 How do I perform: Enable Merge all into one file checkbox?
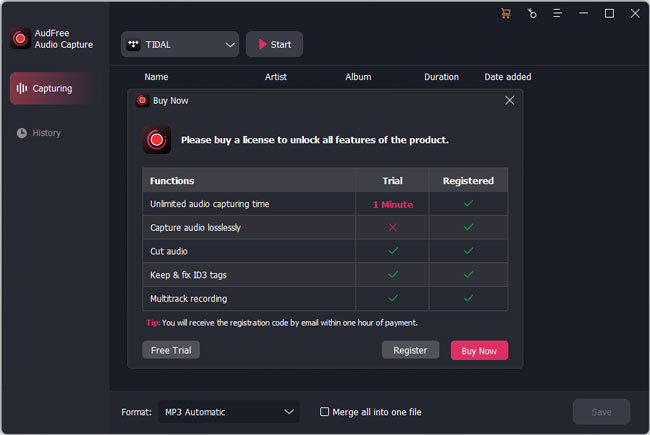[324, 411]
